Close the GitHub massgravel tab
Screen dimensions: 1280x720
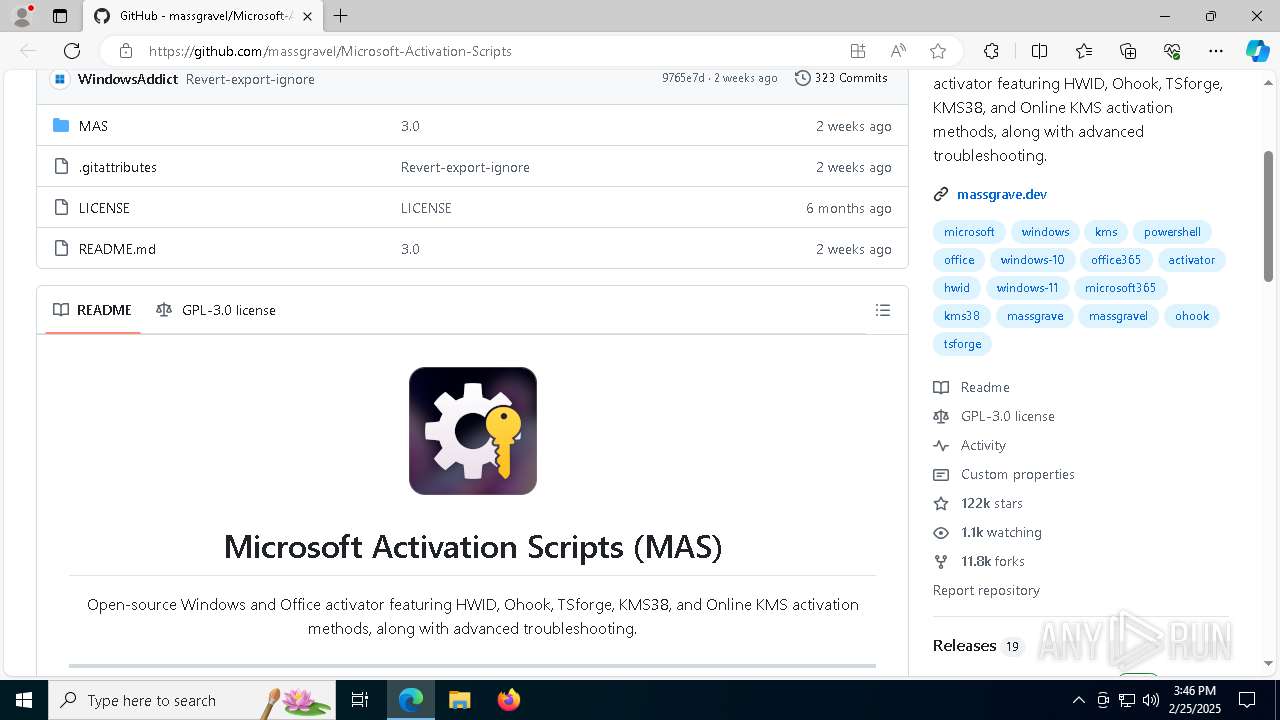coord(308,16)
